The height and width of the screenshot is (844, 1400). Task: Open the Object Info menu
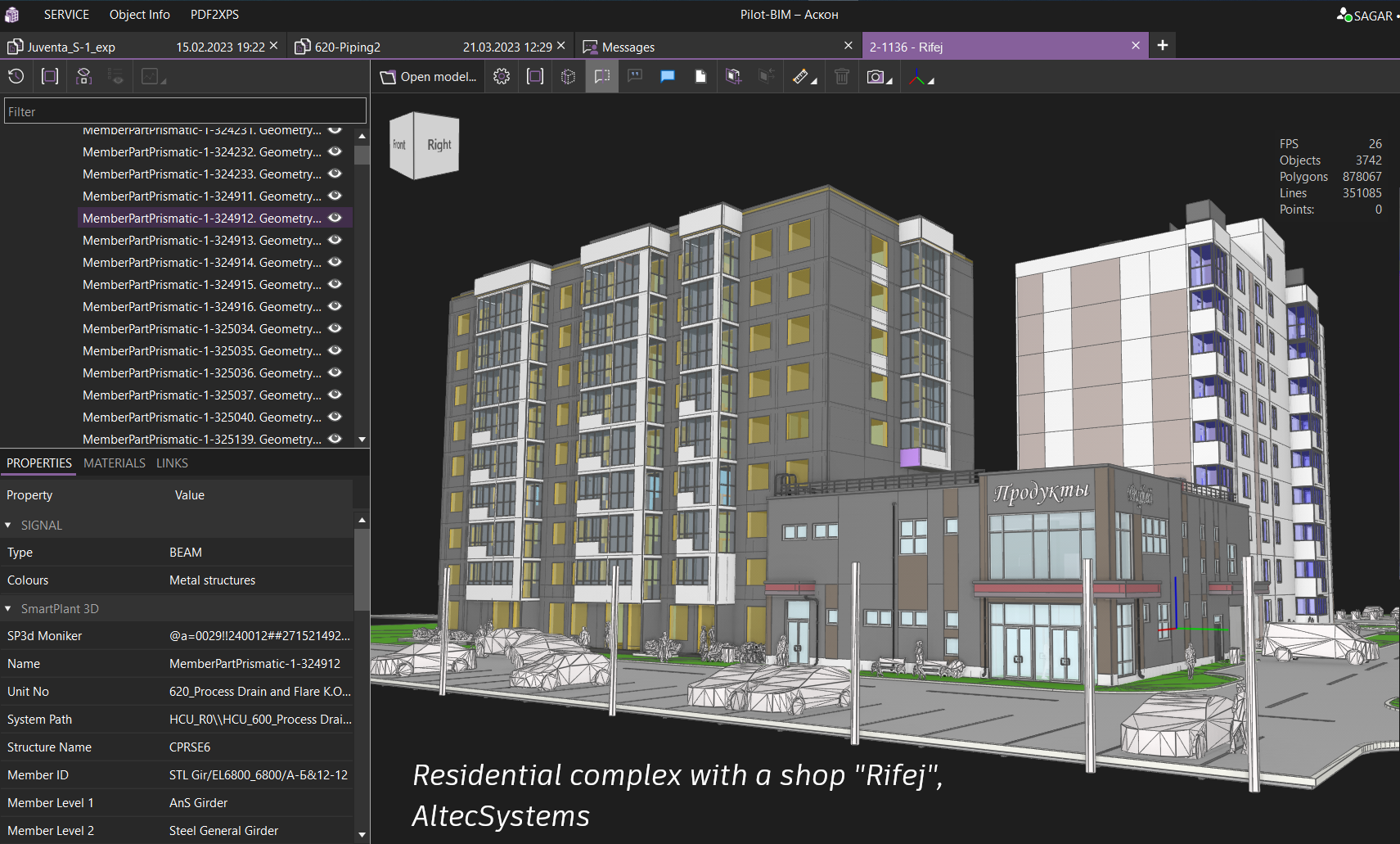pyautogui.click(x=140, y=15)
